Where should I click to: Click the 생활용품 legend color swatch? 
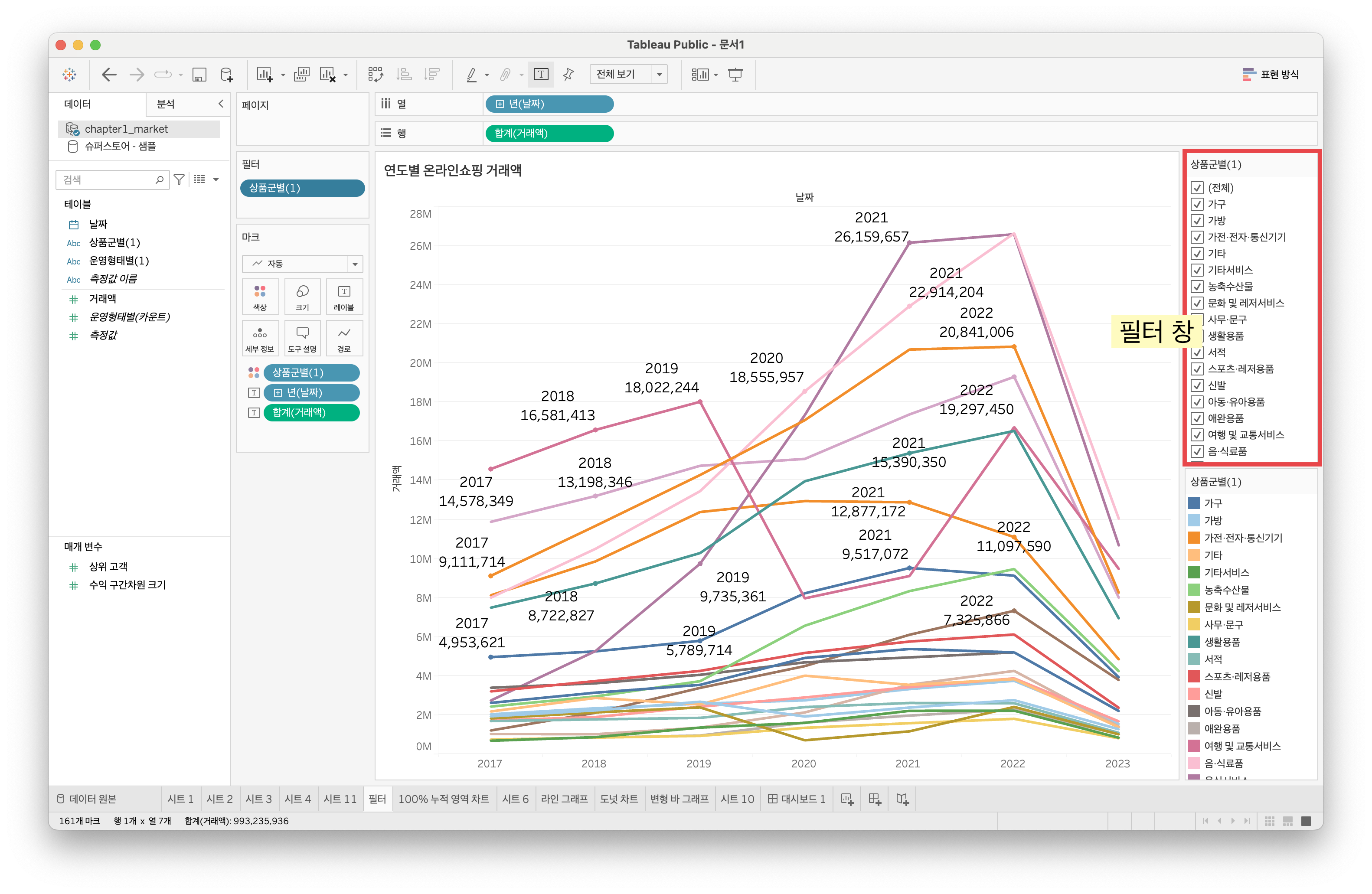click(1194, 642)
